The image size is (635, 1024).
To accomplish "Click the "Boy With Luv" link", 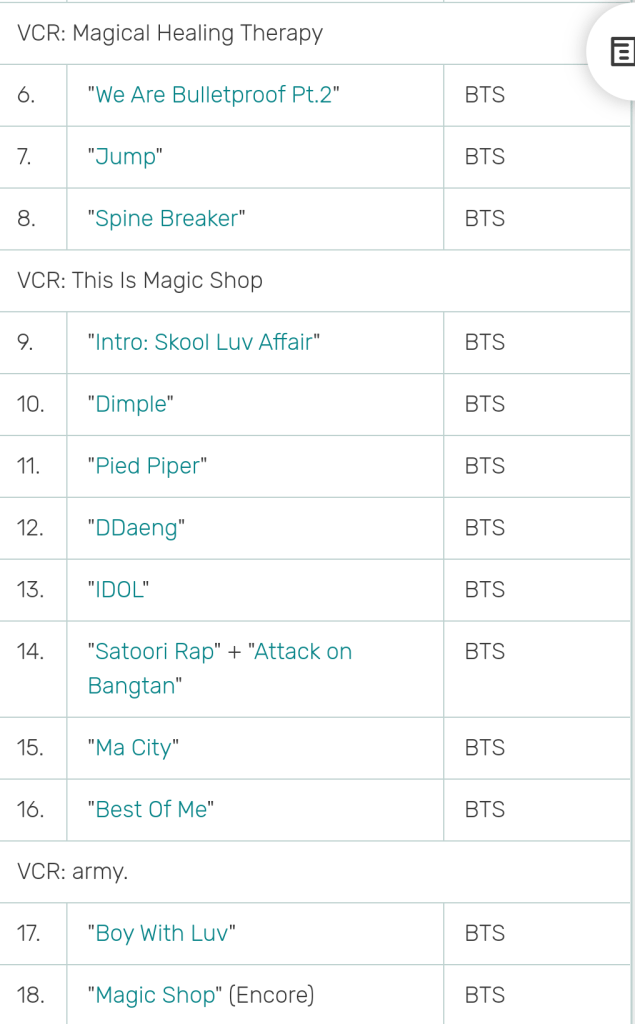I will click(162, 935).
